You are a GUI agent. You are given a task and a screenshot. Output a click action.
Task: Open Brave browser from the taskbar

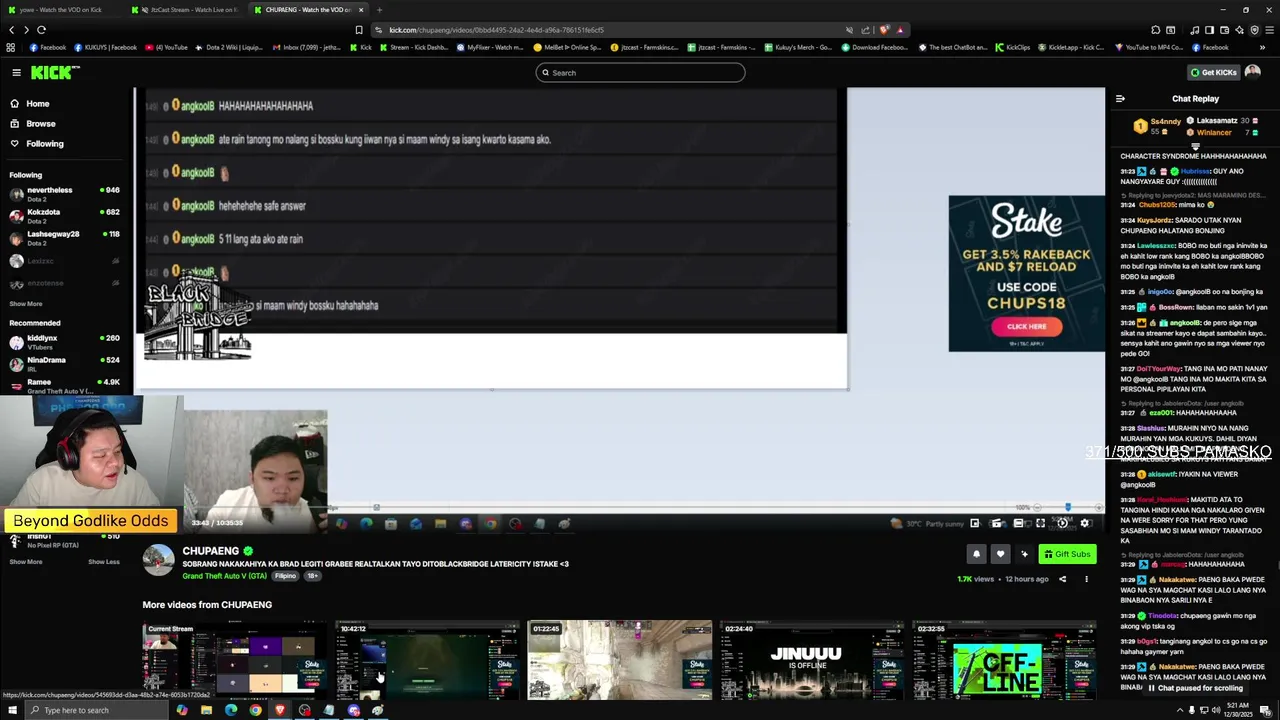280,710
